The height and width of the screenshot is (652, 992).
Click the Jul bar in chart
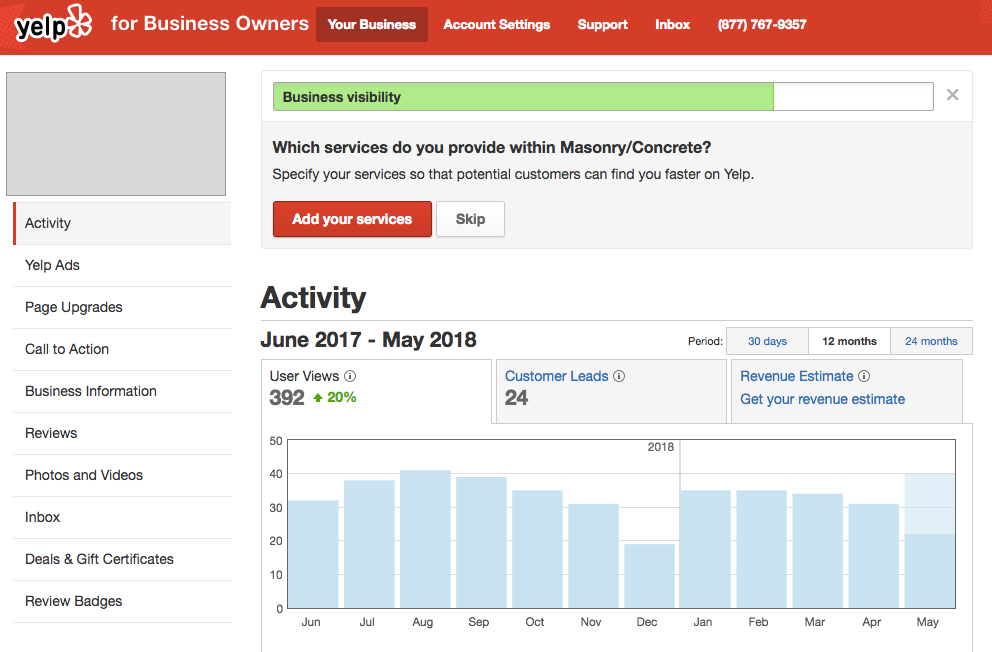[x=369, y=544]
